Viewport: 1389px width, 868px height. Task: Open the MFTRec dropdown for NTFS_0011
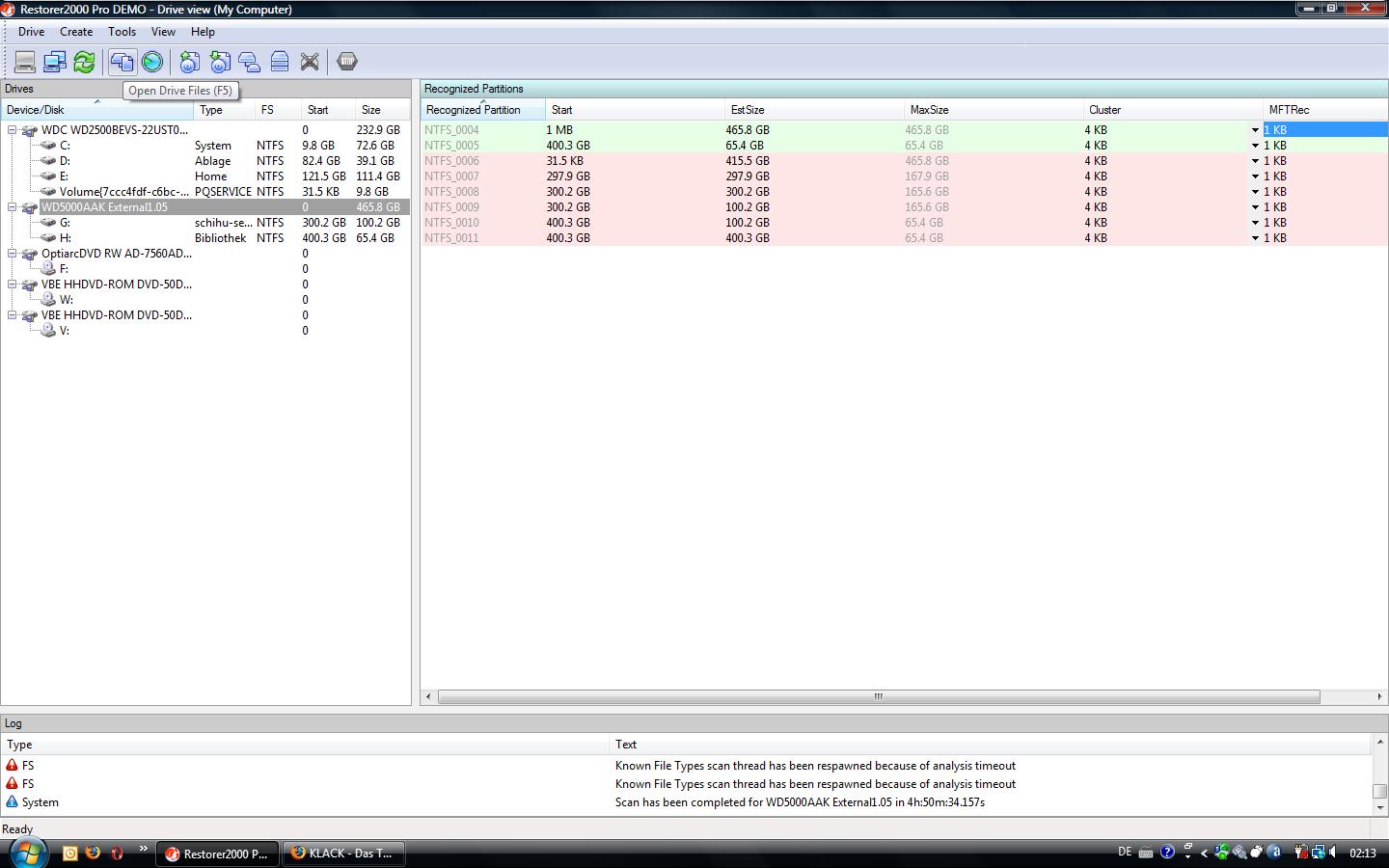click(x=1255, y=238)
